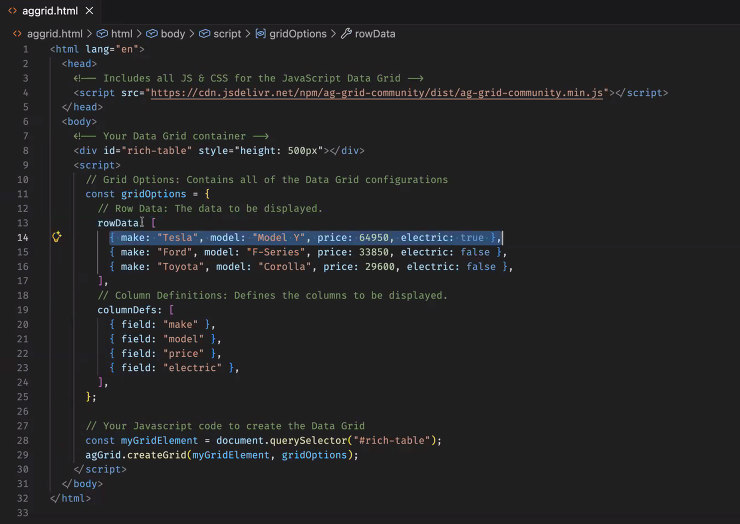740x524 pixels.
Task: Click the body cube icon in the breadcrumb
Action: click(151, 33)
